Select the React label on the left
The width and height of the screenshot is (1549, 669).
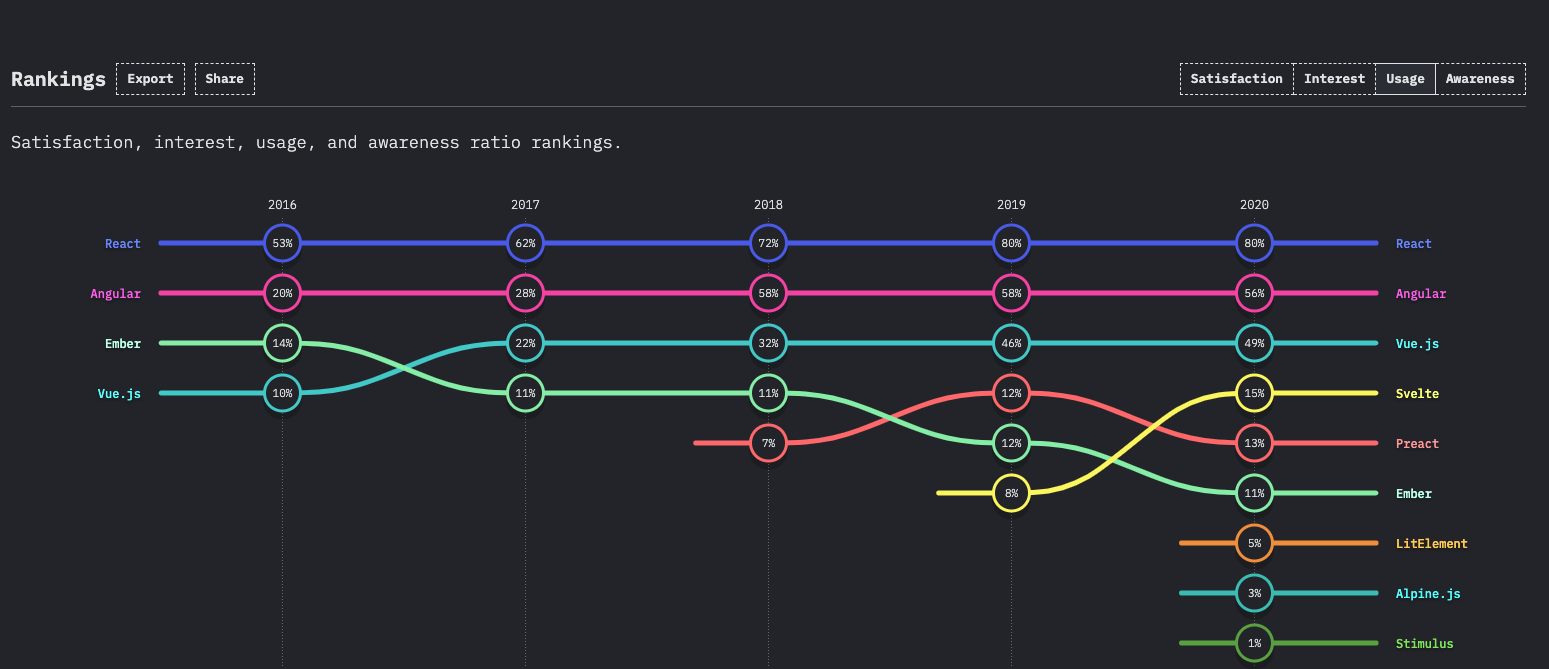coord(122,243)
